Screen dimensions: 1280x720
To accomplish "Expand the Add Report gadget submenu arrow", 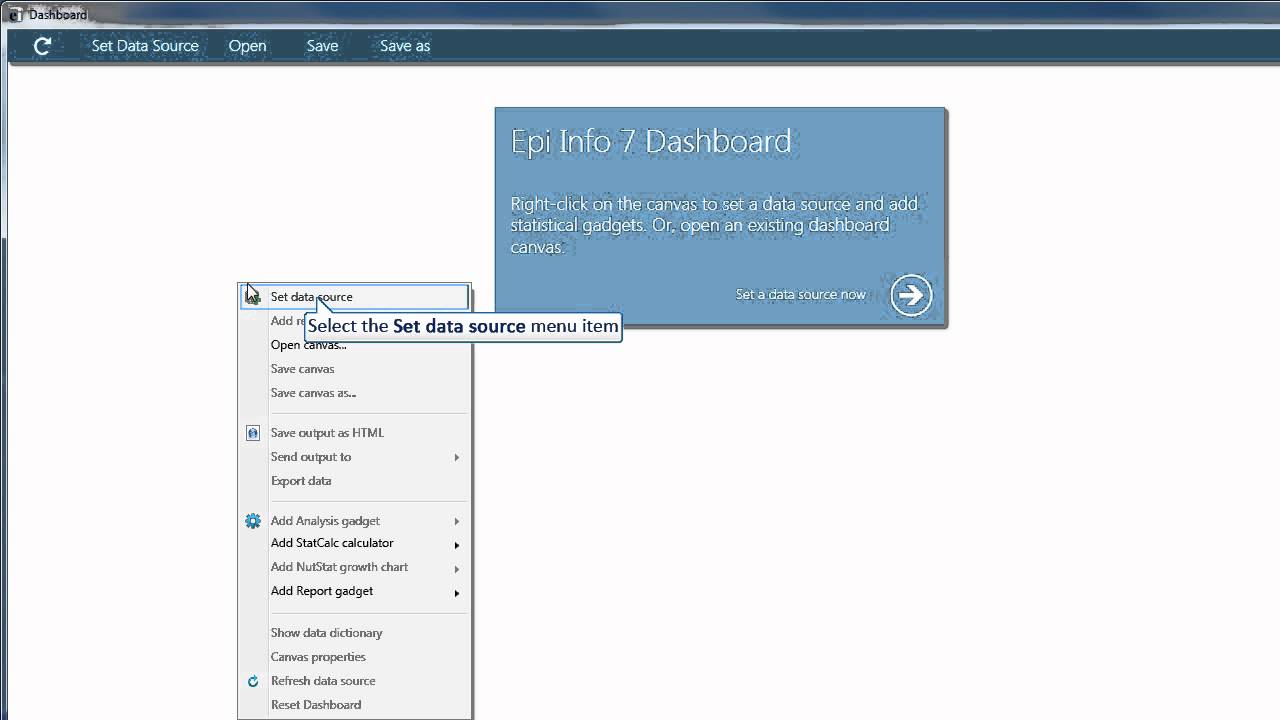I will point(457,593).
